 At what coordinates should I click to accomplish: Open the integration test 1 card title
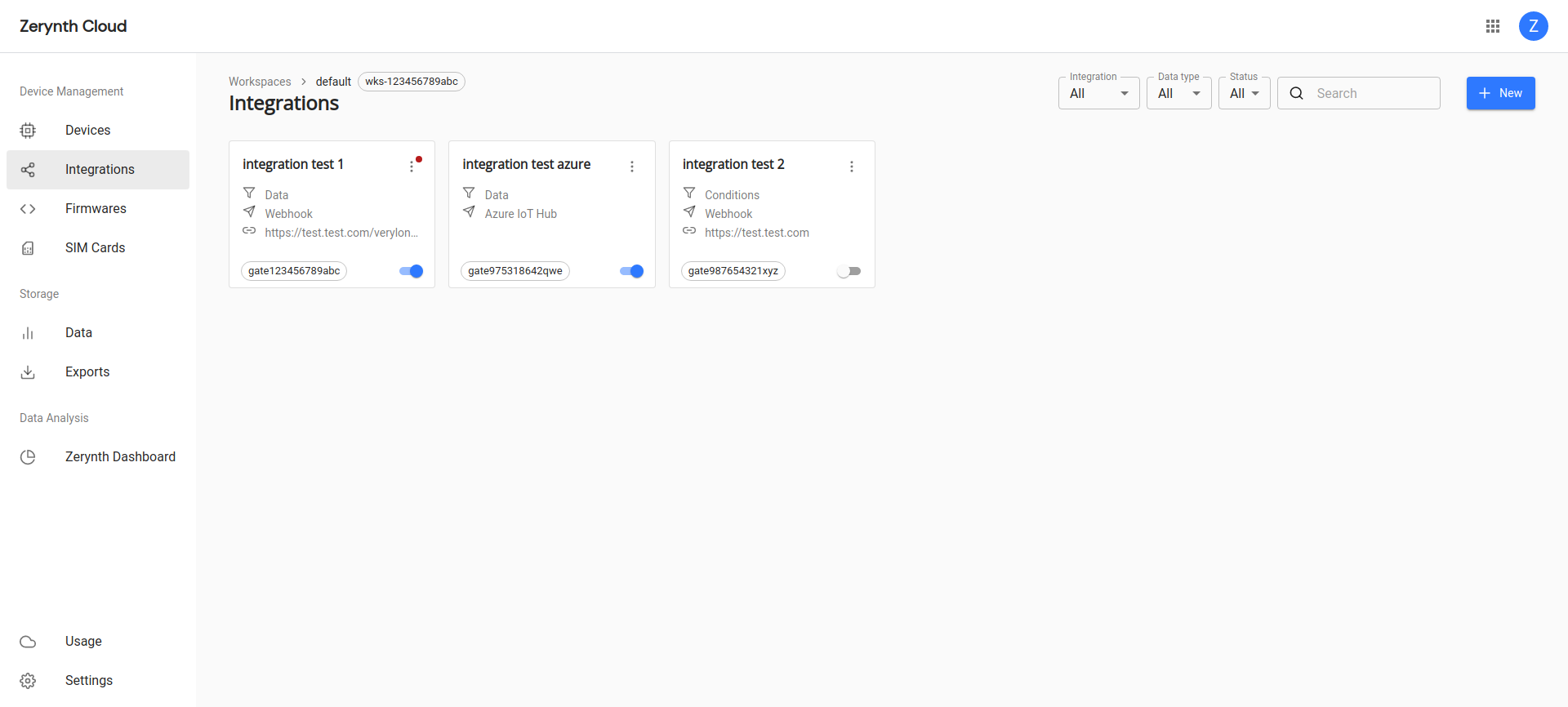pyautogui.click(x=293, y=164)
